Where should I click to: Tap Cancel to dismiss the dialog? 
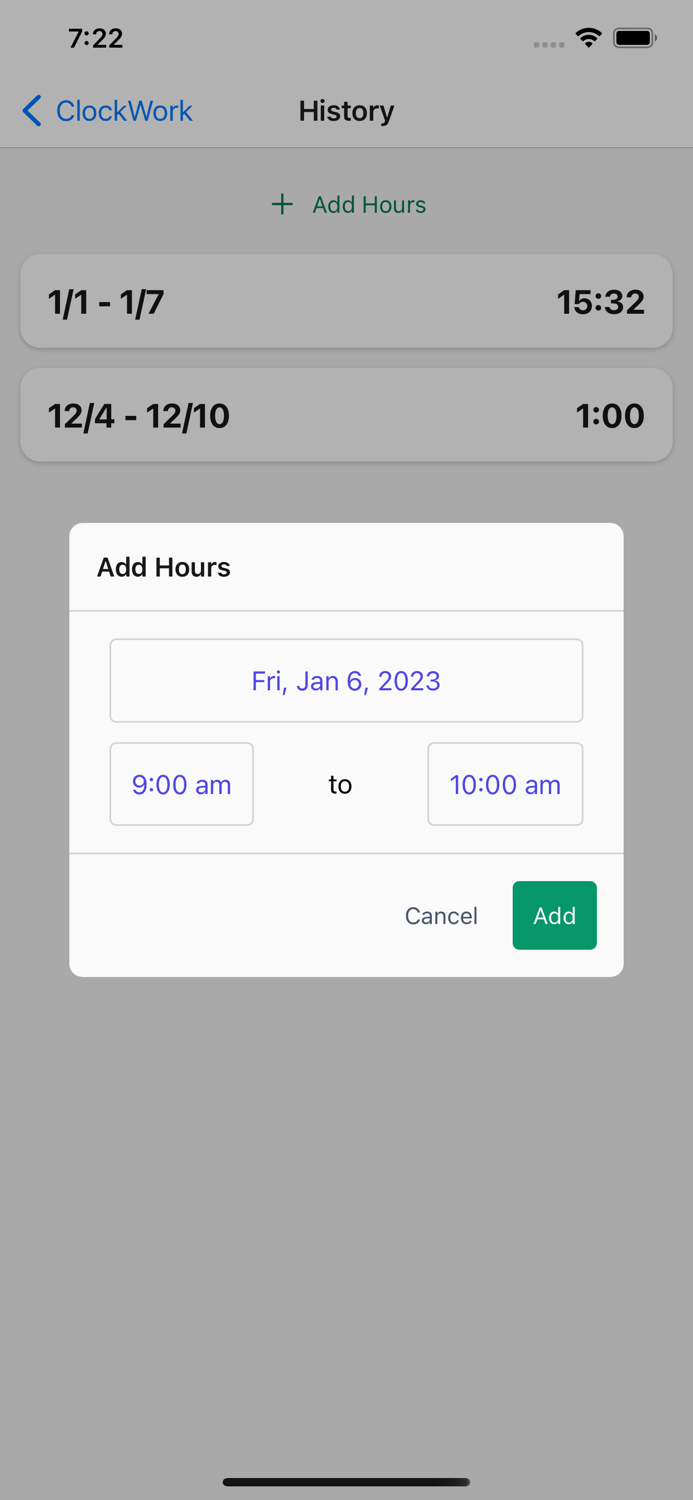click(441, 915)
